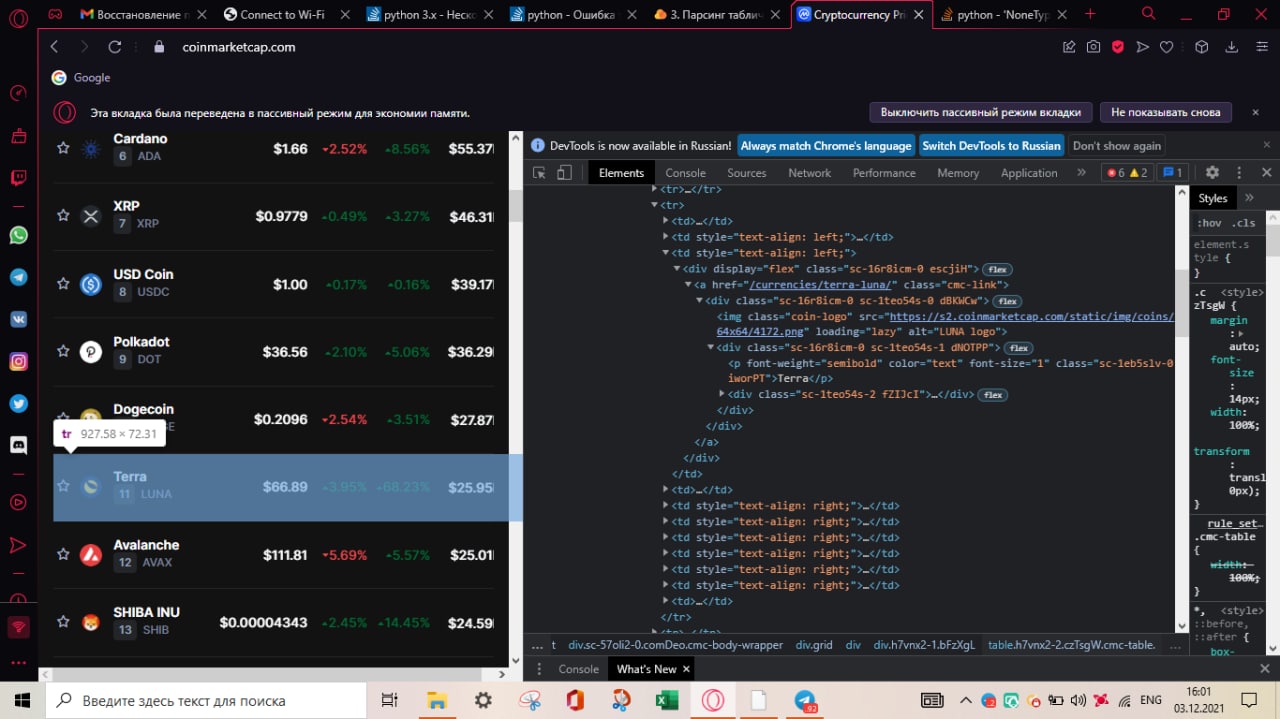Viewport: 1280px width, 719px height.
Task: Open the Twitch sidebar icon
Action: pyautogui.click(x=18, y=178)
